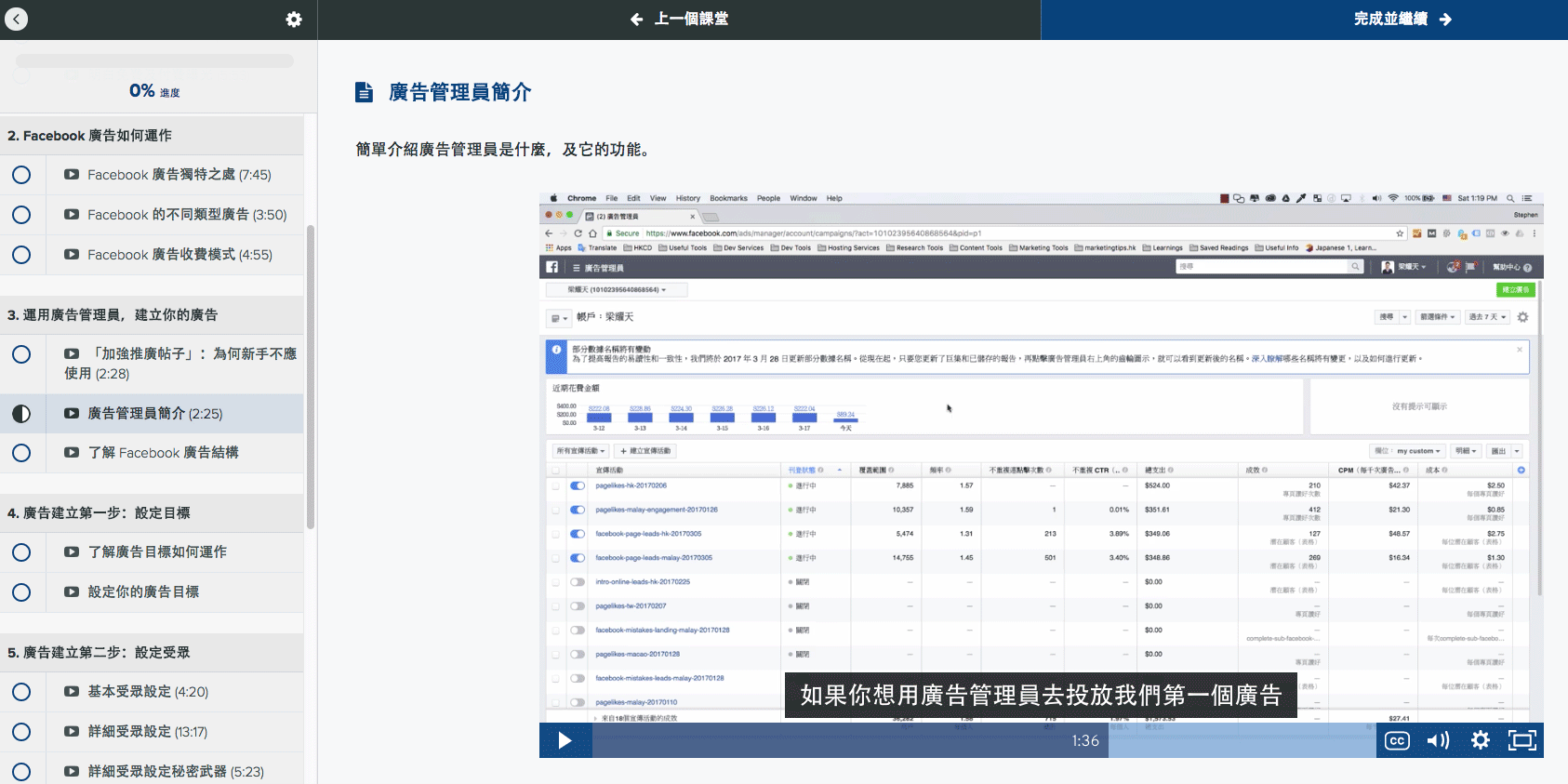The image size is (1568, 784).
Task: Open lesson Facebook 的不同類型廣告 (3:50)
Action: point(187,215)
